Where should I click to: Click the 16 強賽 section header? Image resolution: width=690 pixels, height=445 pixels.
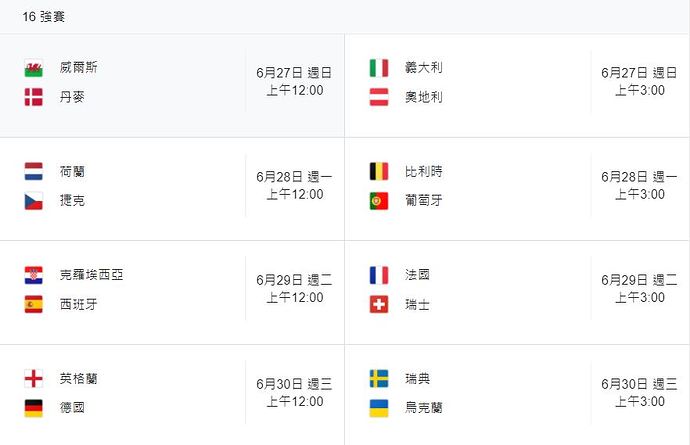pyautogui.click(x=44, y=17)
